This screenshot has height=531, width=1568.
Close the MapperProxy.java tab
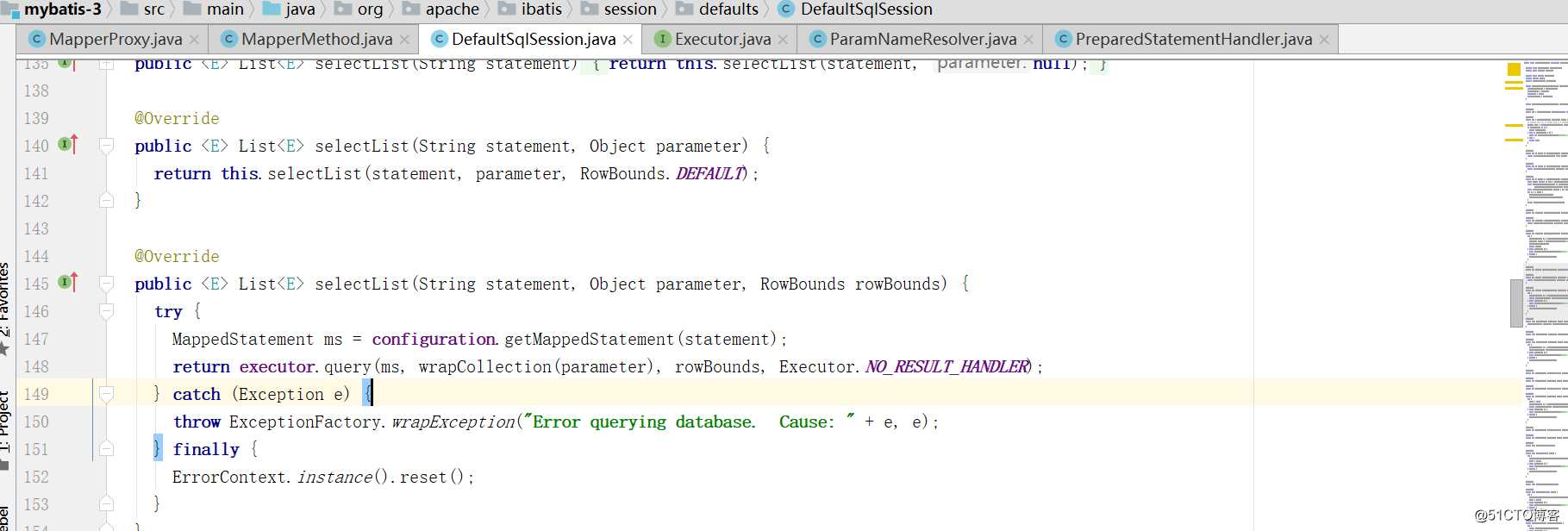(x=194, y=40)
